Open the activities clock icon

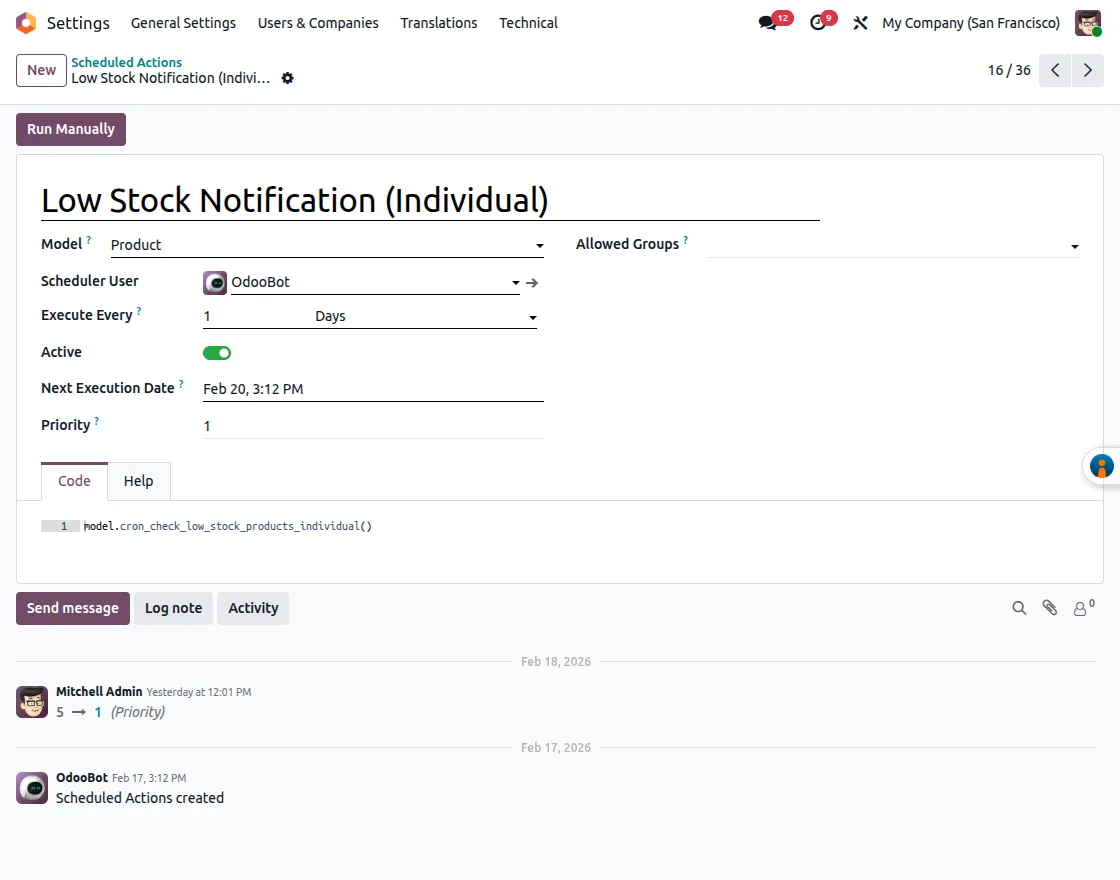point(817,22)
